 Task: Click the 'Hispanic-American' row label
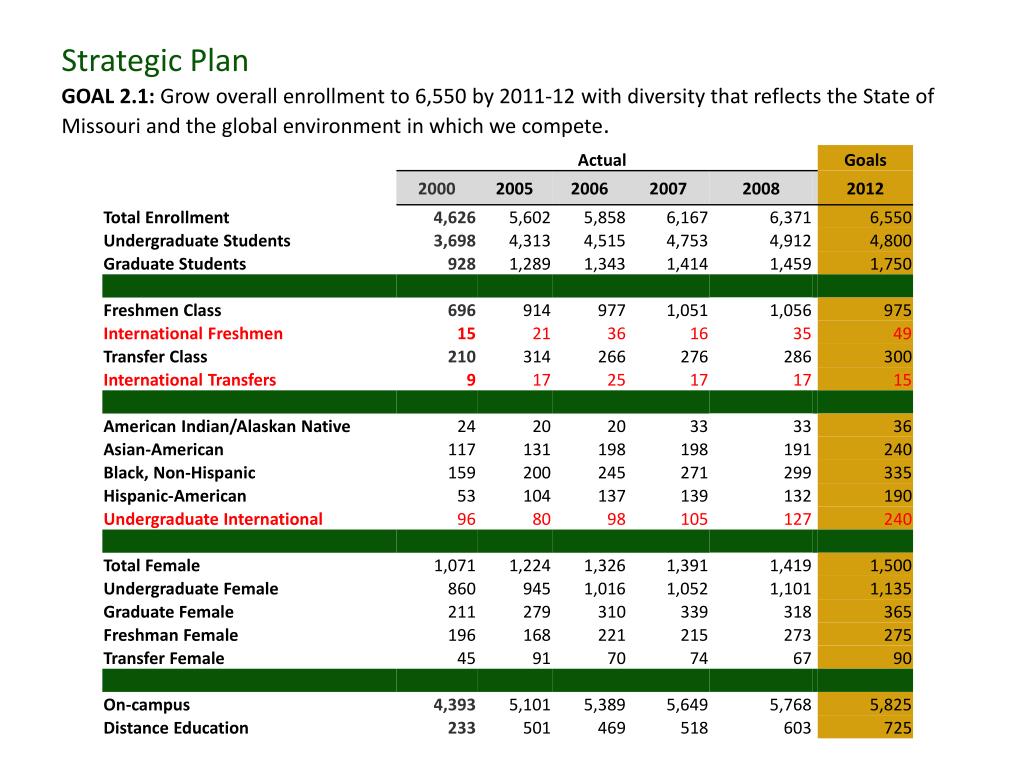174,496
